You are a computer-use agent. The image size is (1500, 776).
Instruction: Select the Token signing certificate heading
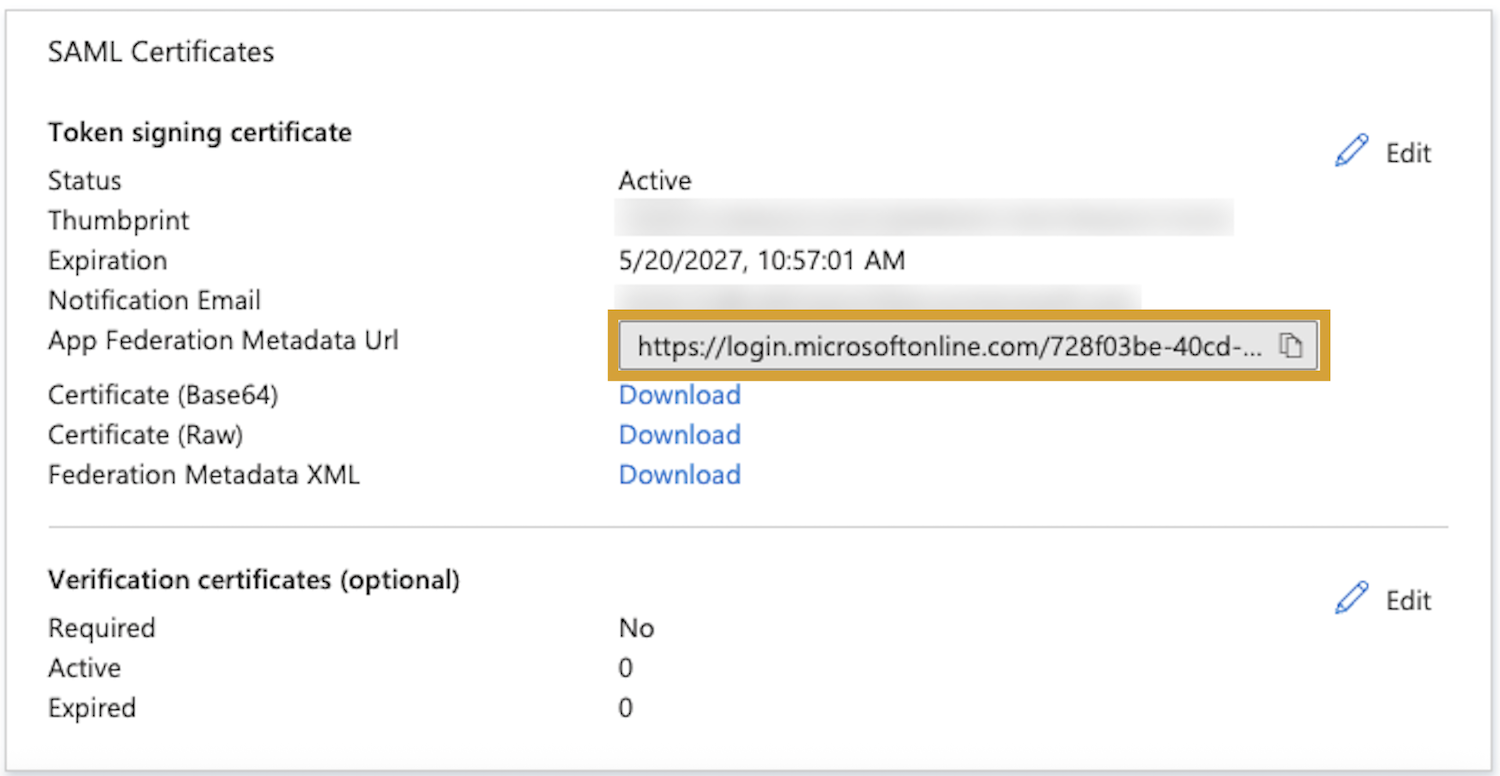[x=200, y=132]
